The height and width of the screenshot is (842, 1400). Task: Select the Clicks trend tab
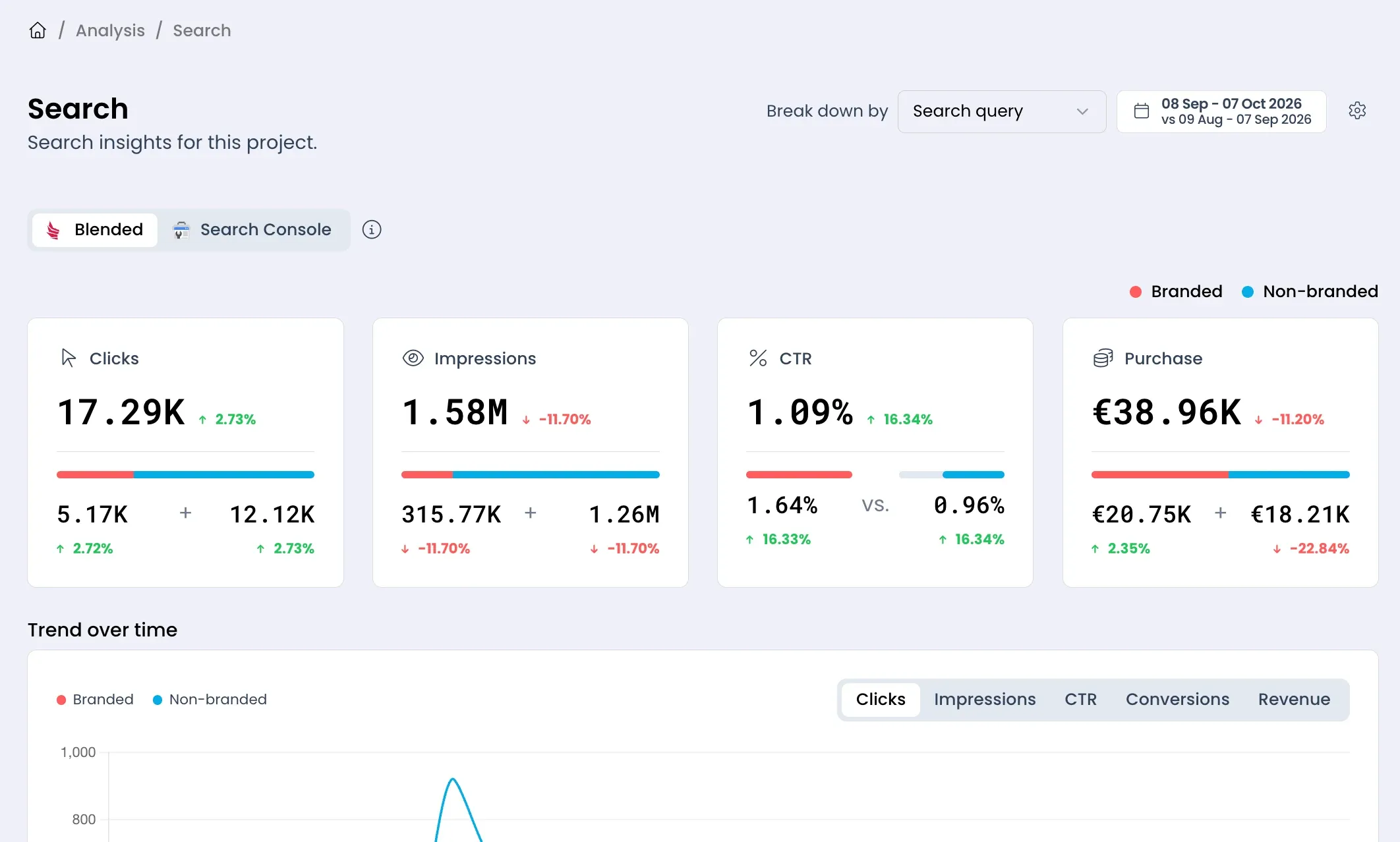(x=881, y=700)
